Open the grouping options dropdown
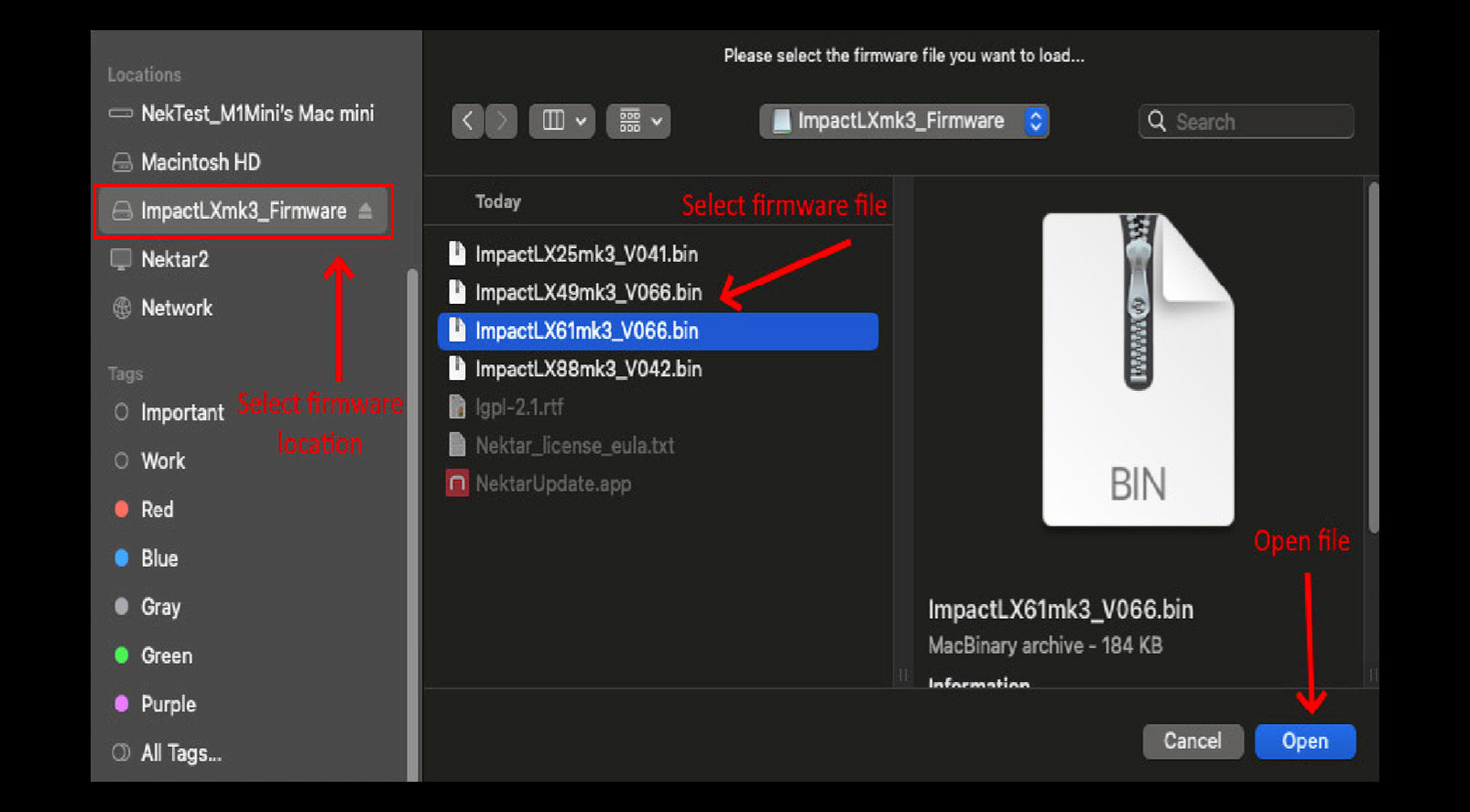Viewport: 1470px width, 812px height. pyautogui.click(x=638, y=121)
